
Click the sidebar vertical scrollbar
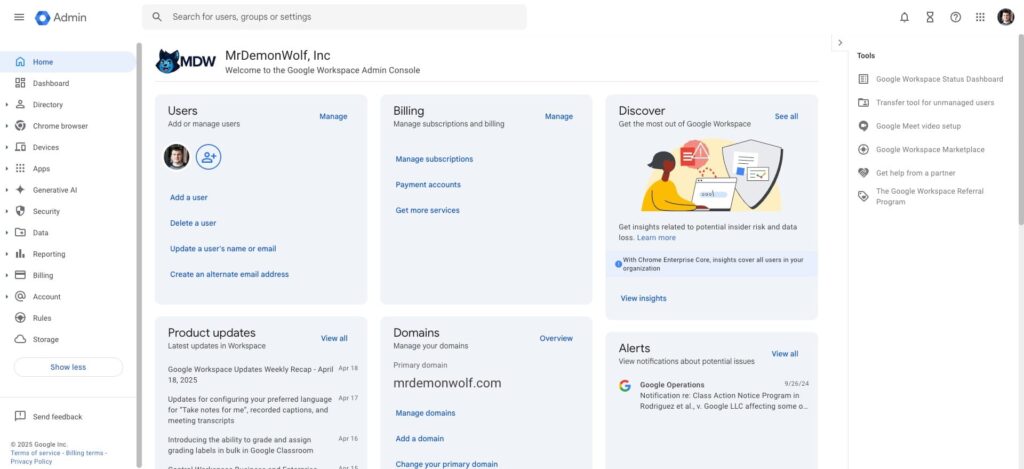(x=138, y=255)
